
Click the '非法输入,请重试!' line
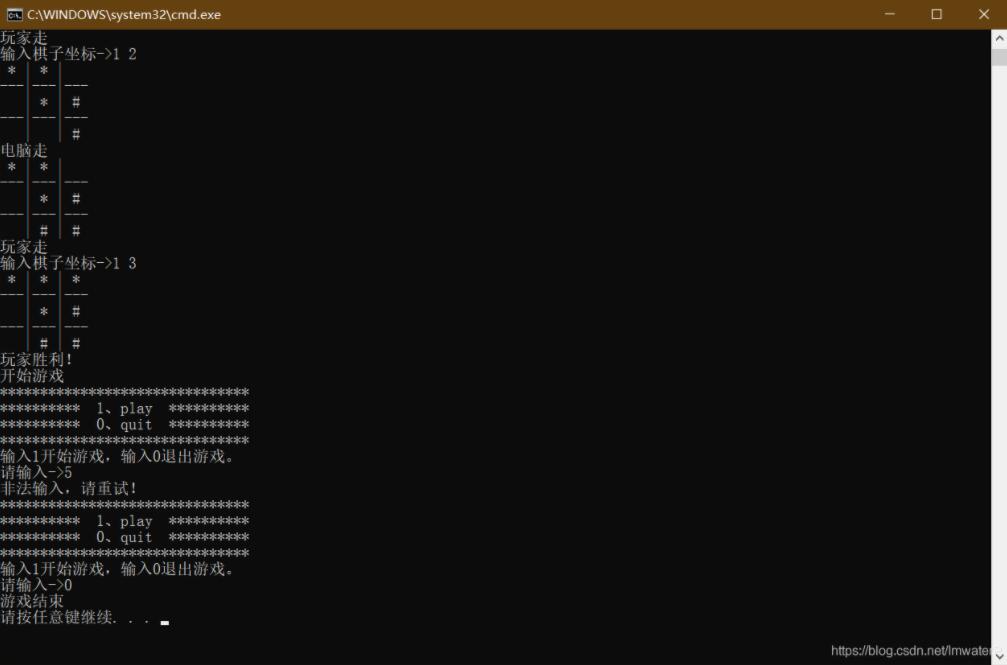click(68, 488)
